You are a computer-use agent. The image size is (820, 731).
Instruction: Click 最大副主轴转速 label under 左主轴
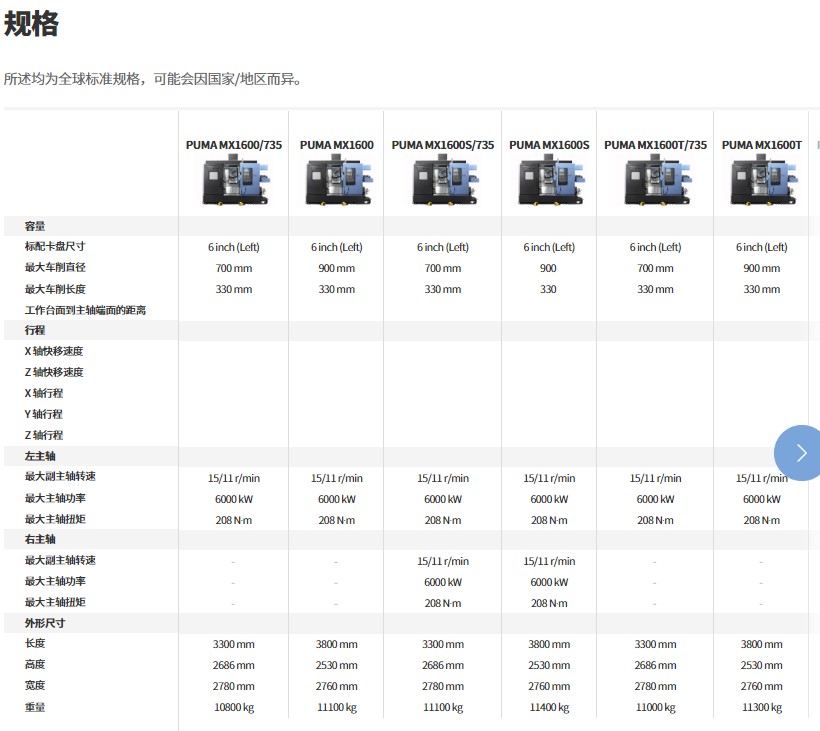(60, 476)
